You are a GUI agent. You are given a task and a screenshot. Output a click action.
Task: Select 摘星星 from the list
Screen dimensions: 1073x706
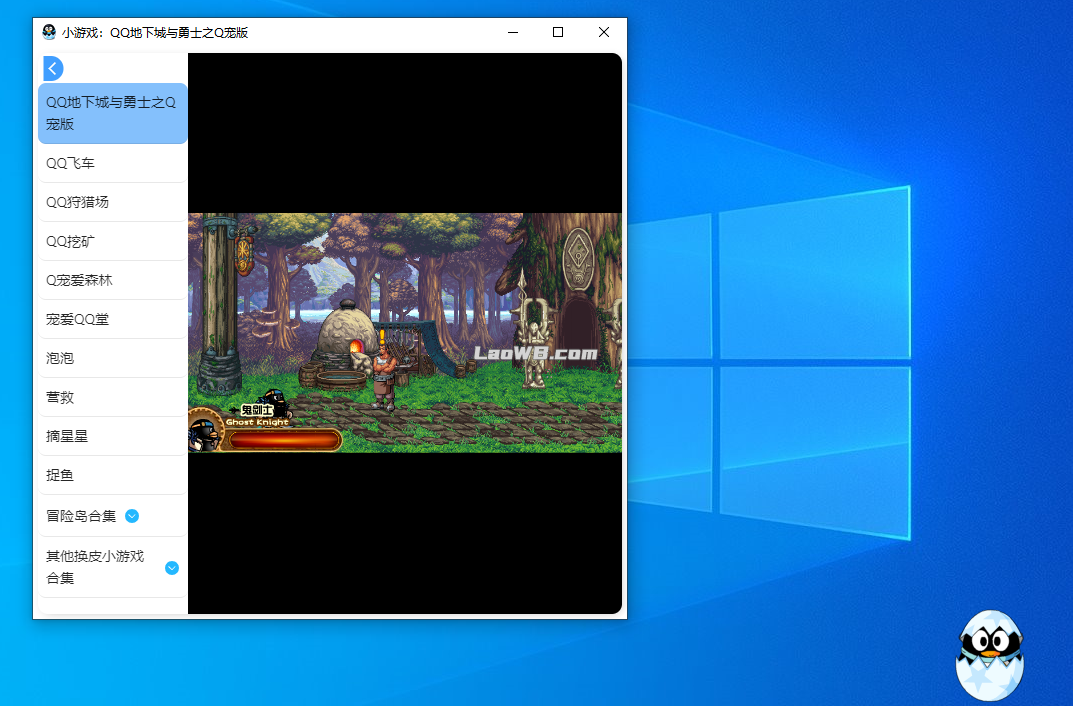coord(113,436)
